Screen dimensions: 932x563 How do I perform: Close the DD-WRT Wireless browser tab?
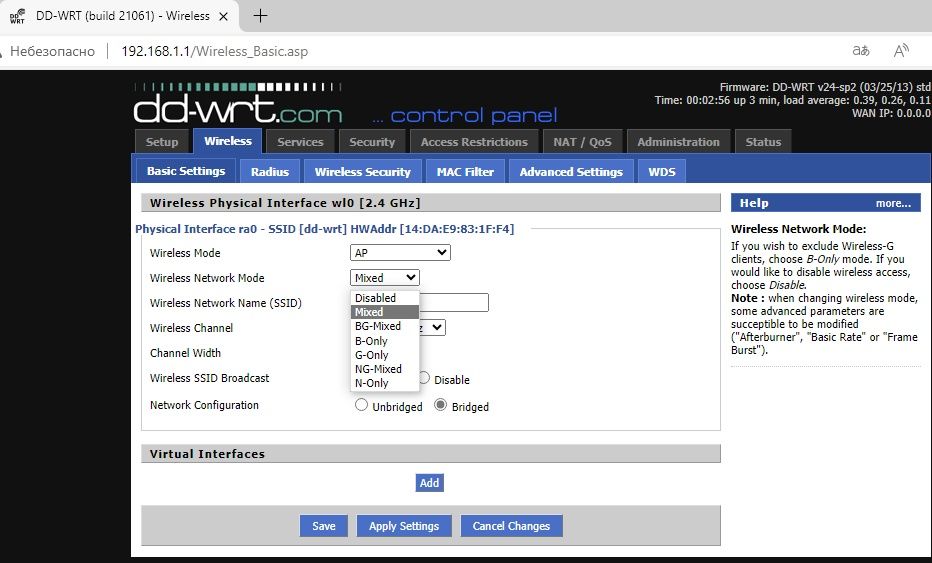(x=223, y=17)
